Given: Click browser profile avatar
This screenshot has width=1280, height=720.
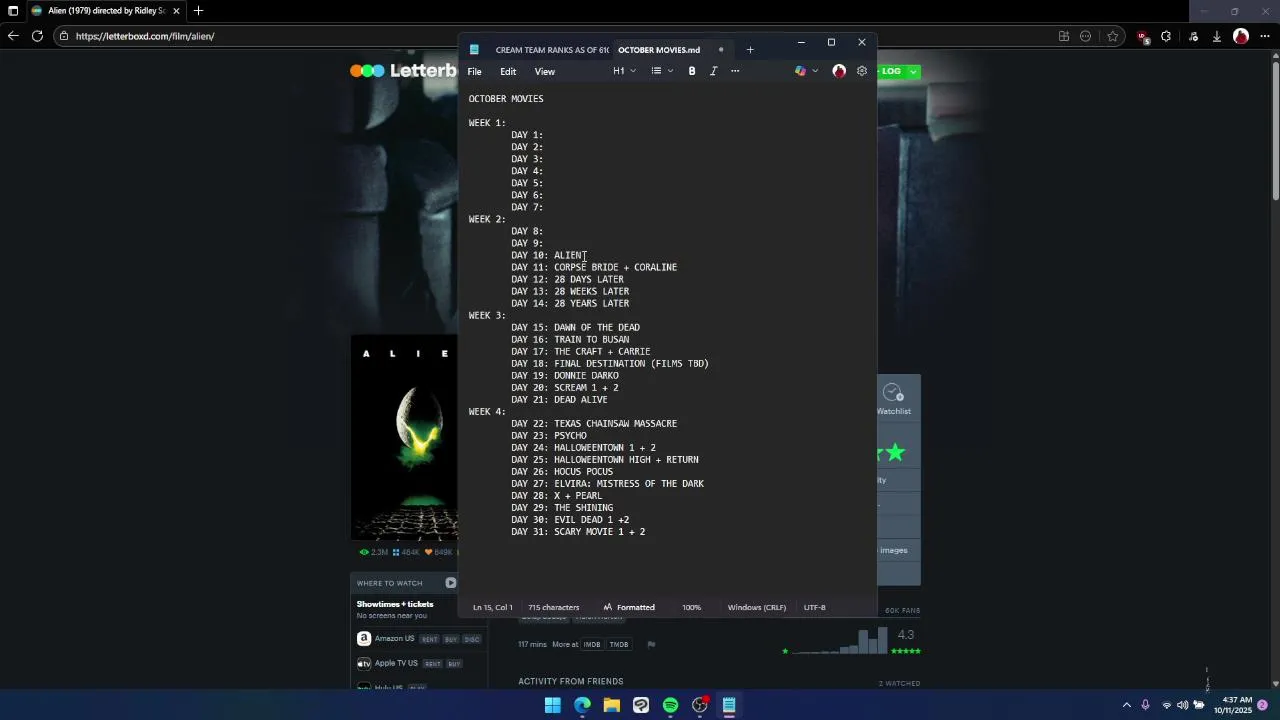Looking at the screenshot, I should [x=1241, y=36].
